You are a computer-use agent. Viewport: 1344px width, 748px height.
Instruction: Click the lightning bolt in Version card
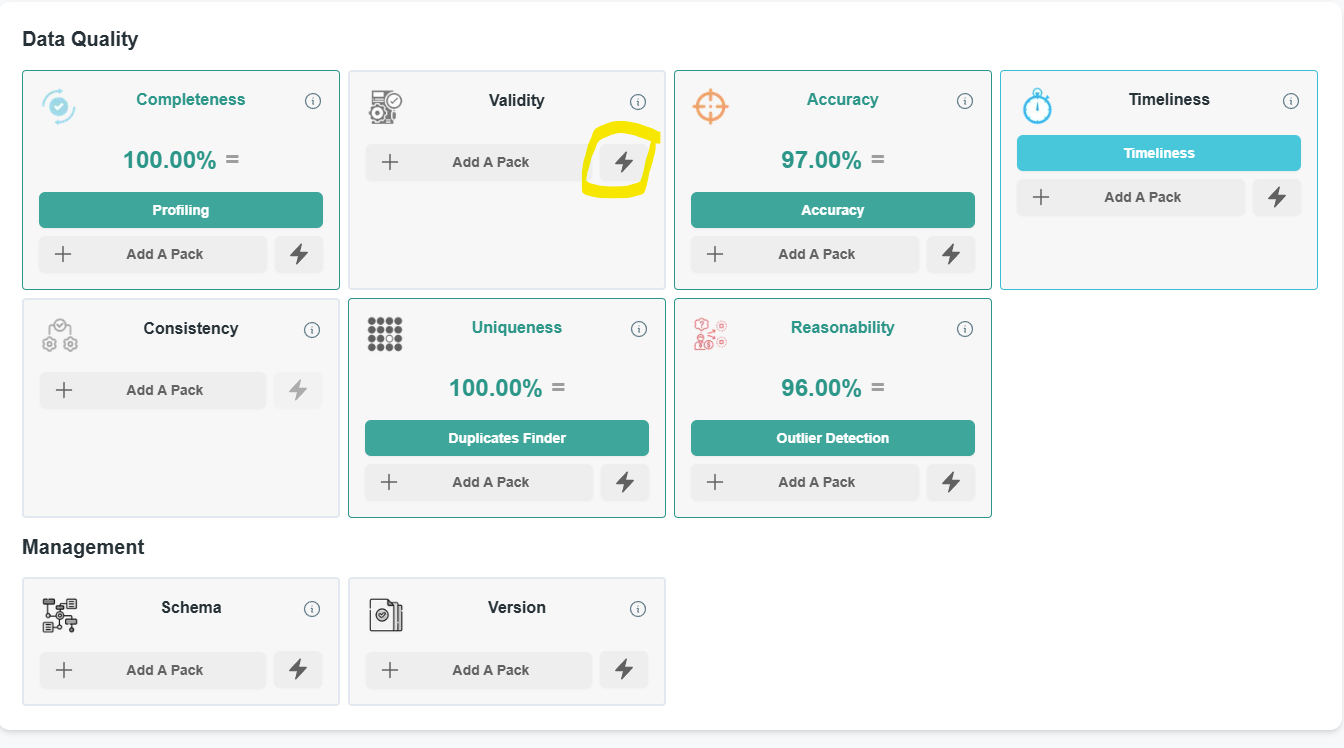click(624, 670)
